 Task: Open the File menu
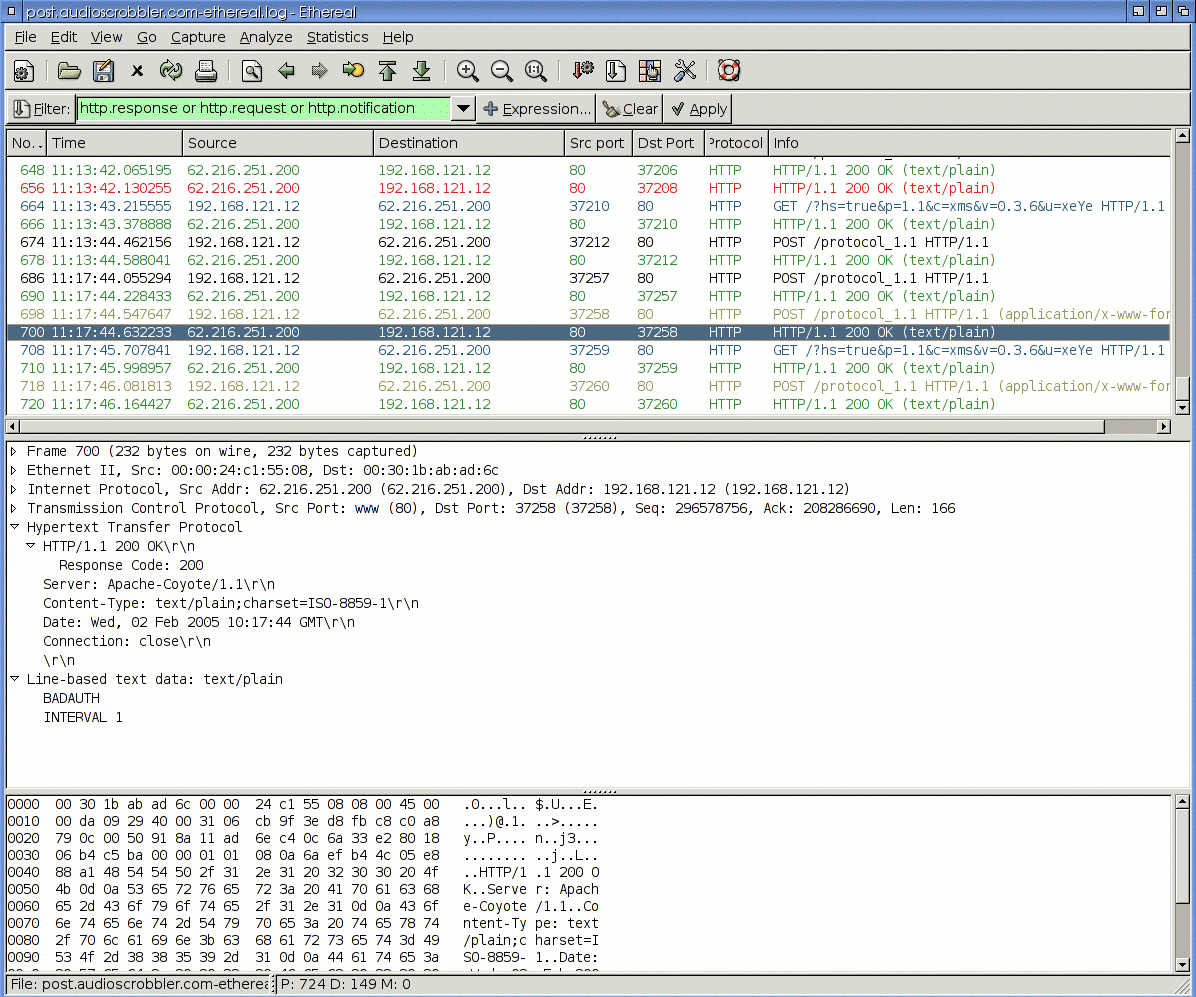point(25,37)
